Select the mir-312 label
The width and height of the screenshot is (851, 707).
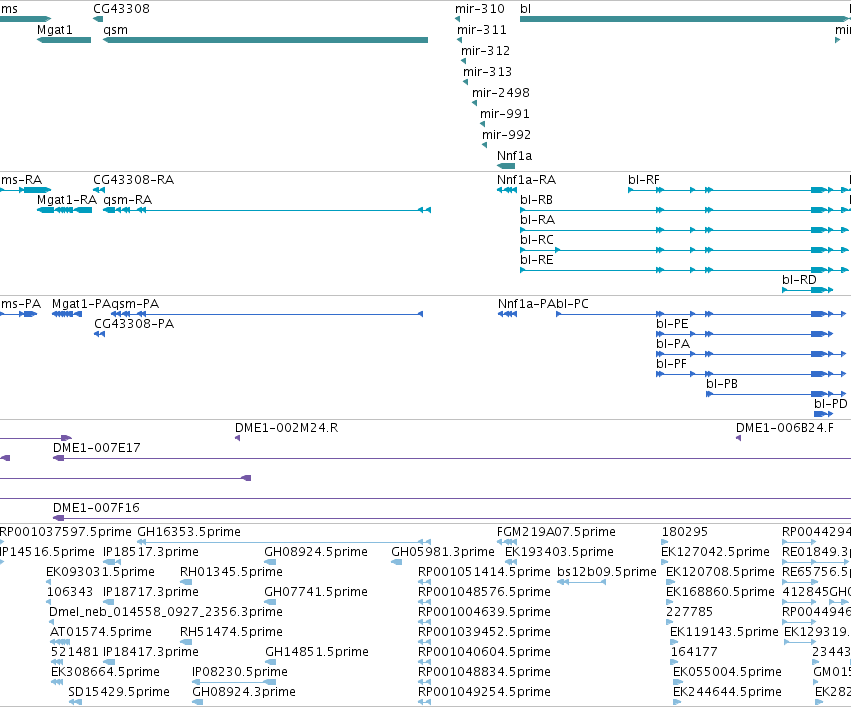click(486, 51)
